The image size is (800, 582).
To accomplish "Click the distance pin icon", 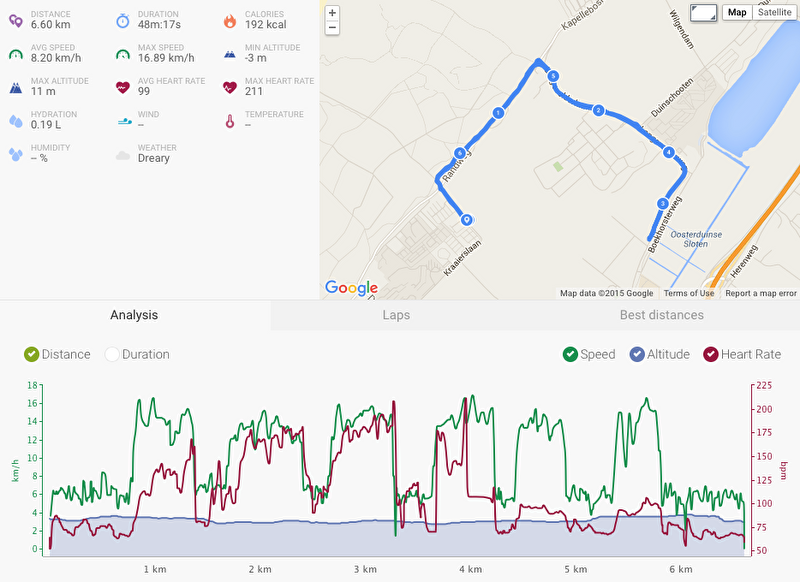I will pos(15,20).
